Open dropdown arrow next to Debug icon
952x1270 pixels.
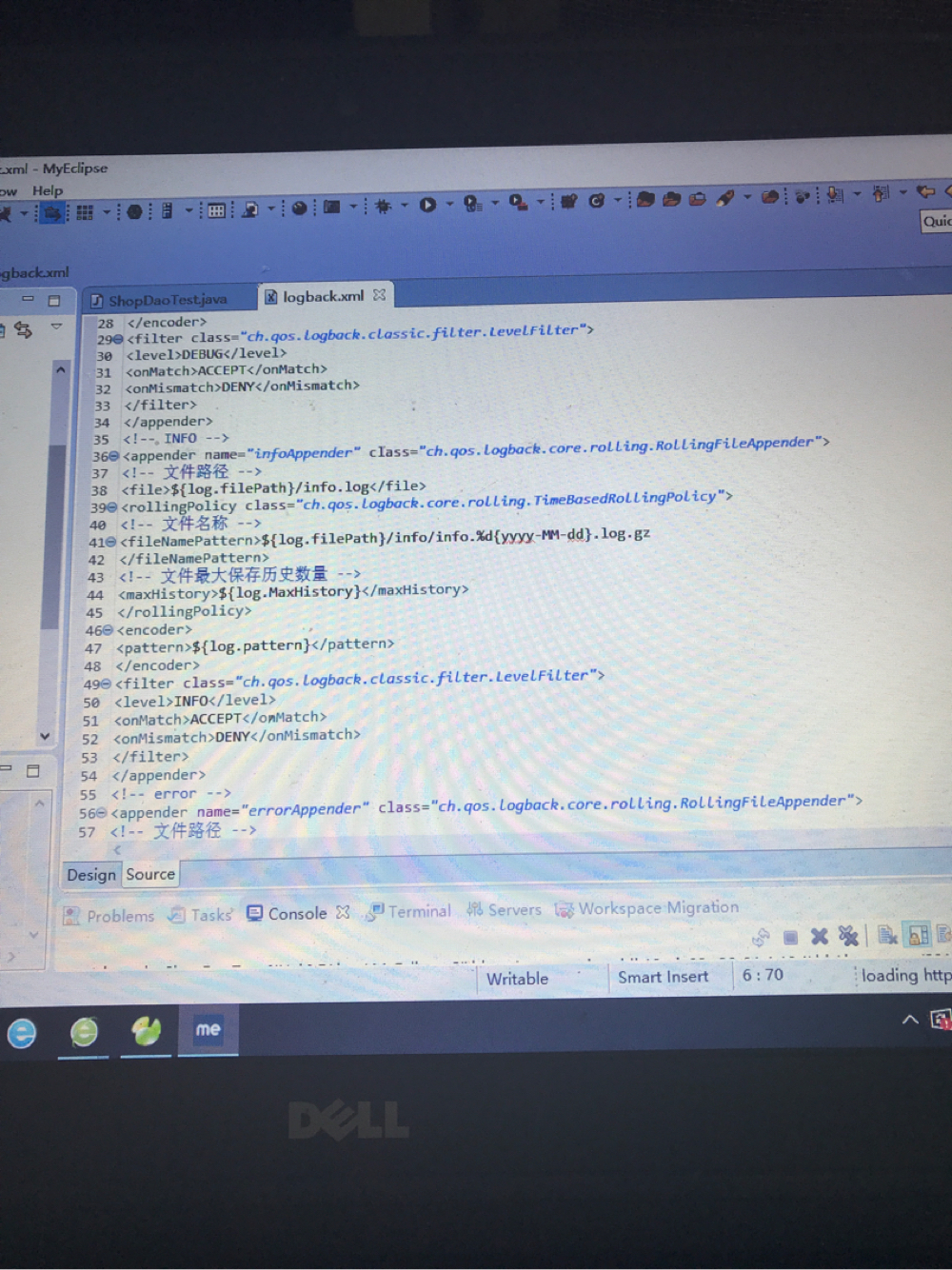point(405,206)
